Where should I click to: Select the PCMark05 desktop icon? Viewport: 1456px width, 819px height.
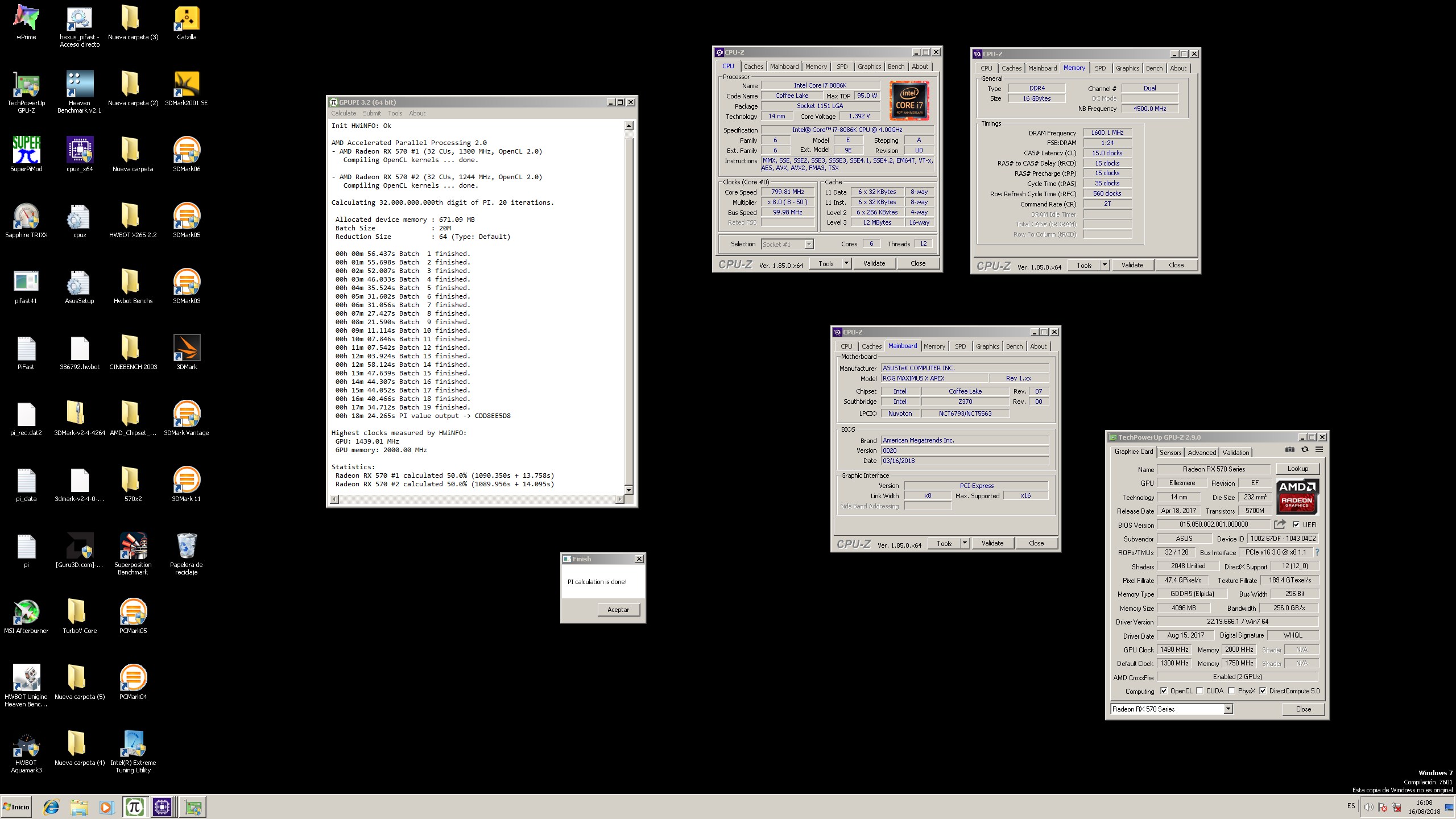(x=133, y=617)
